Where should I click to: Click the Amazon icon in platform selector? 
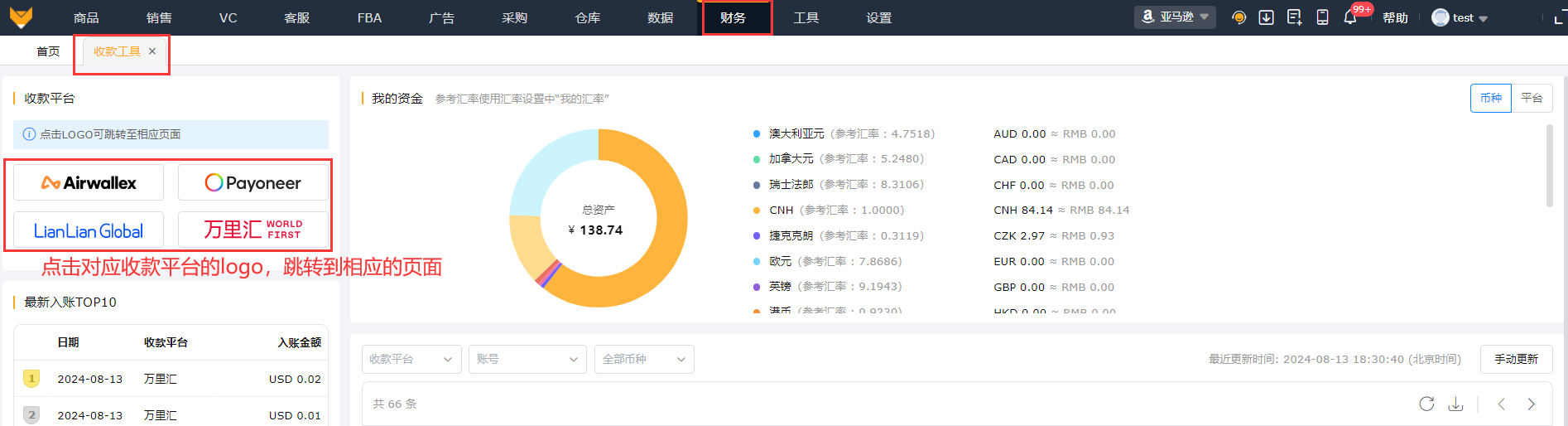(1148, 17)
